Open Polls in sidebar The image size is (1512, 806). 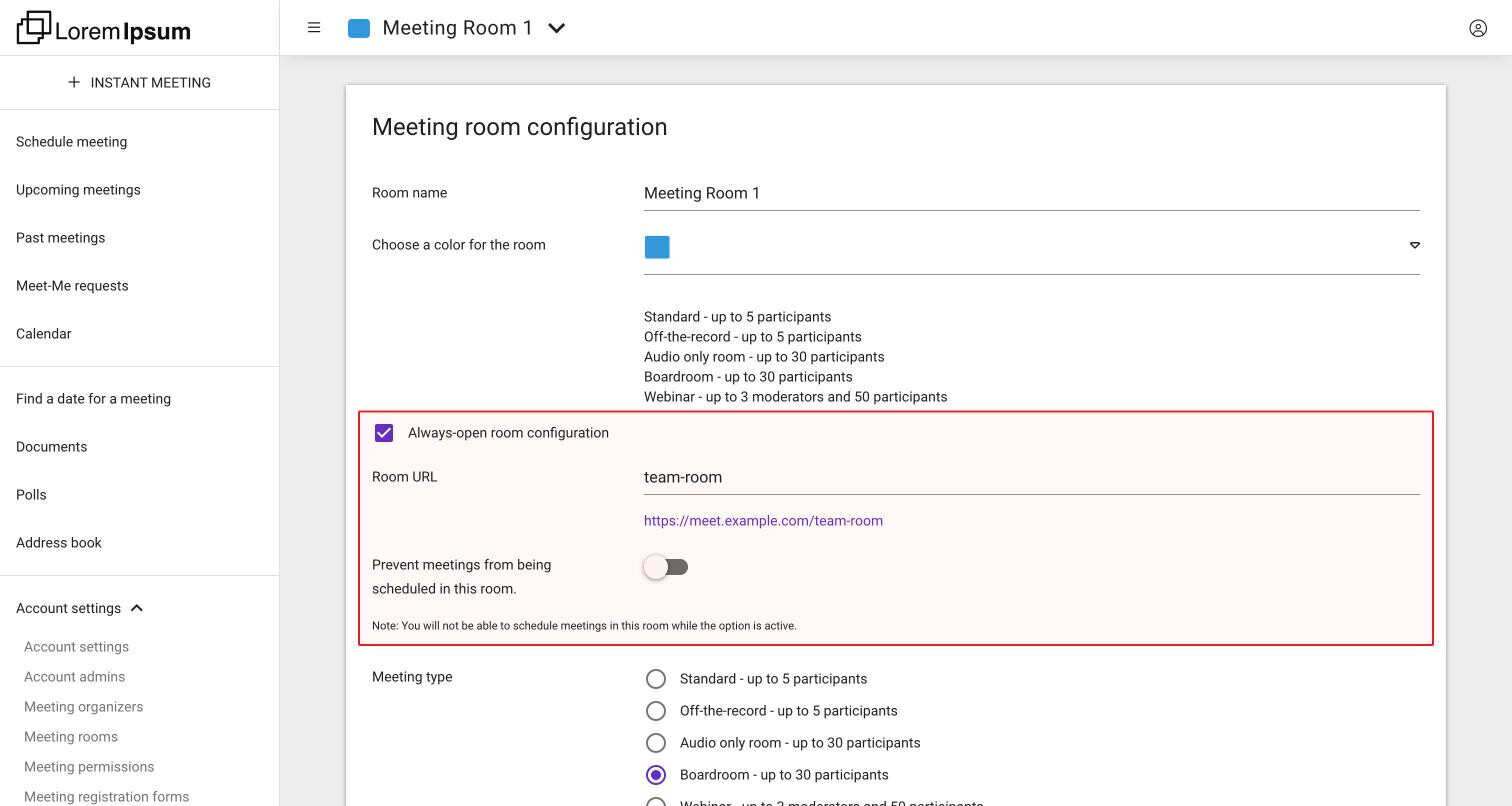pos(31,495)
